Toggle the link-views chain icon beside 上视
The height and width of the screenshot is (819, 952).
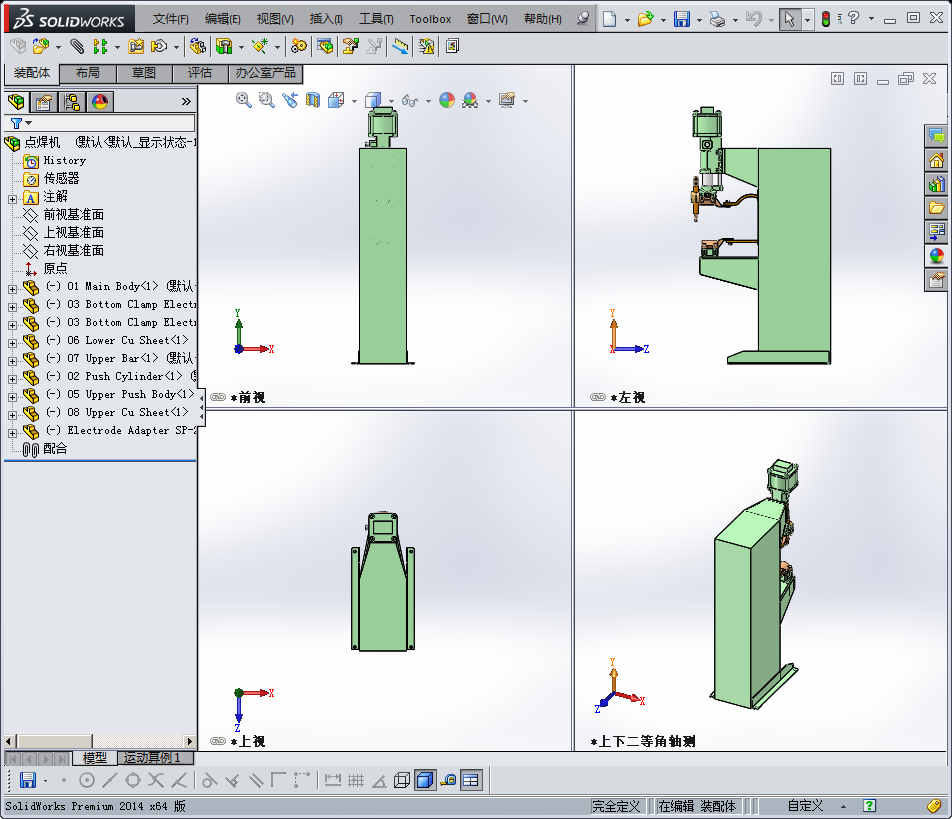218,741
